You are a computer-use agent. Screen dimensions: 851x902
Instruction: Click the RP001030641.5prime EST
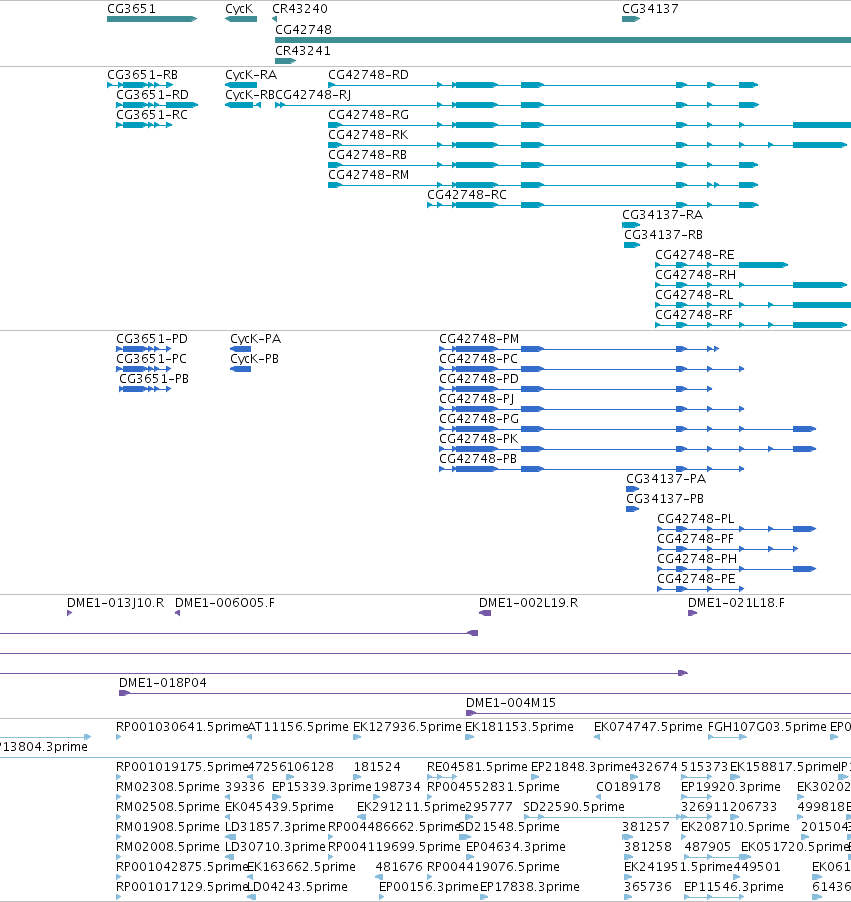pyautogui.click(x=119, y=737)
